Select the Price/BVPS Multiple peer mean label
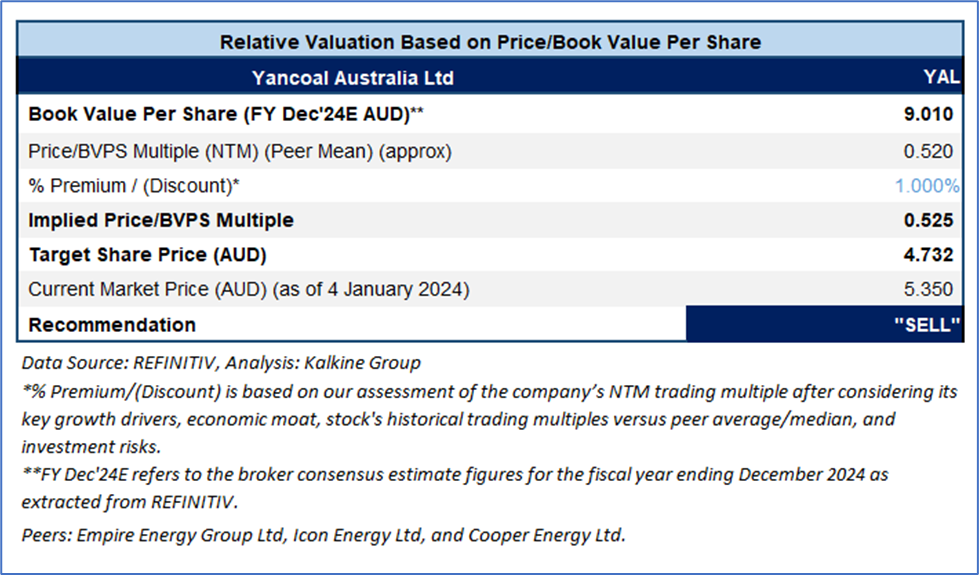Screen dimensions: 979x575 click(240, 151)
